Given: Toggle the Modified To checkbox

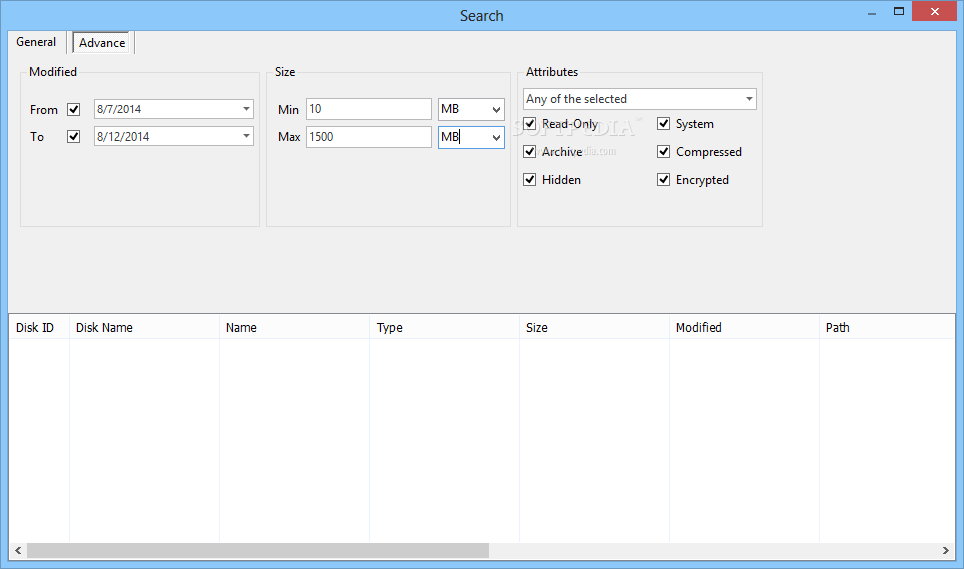Looking at the screenshot, I should 73,137.
